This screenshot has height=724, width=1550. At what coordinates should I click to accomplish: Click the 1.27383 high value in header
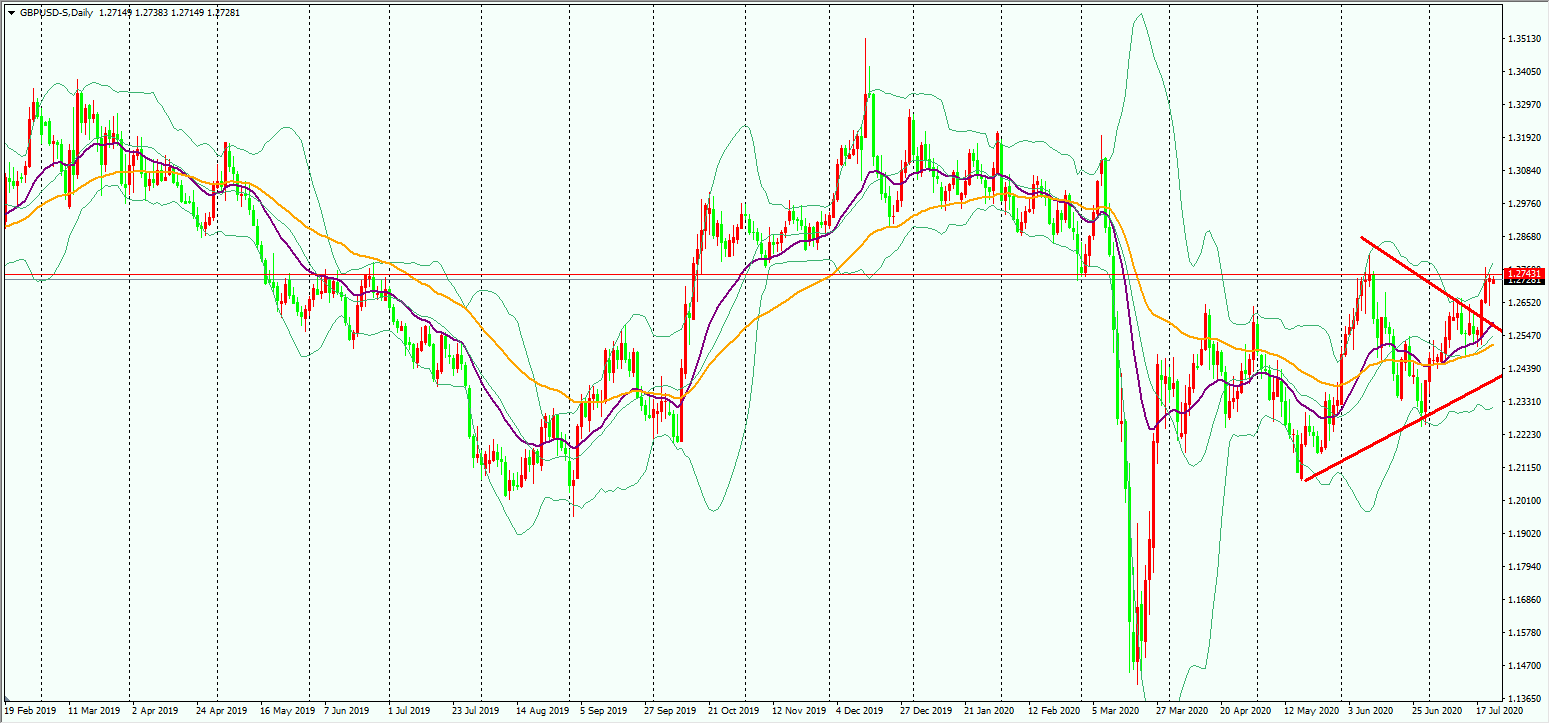pos(152,12)
